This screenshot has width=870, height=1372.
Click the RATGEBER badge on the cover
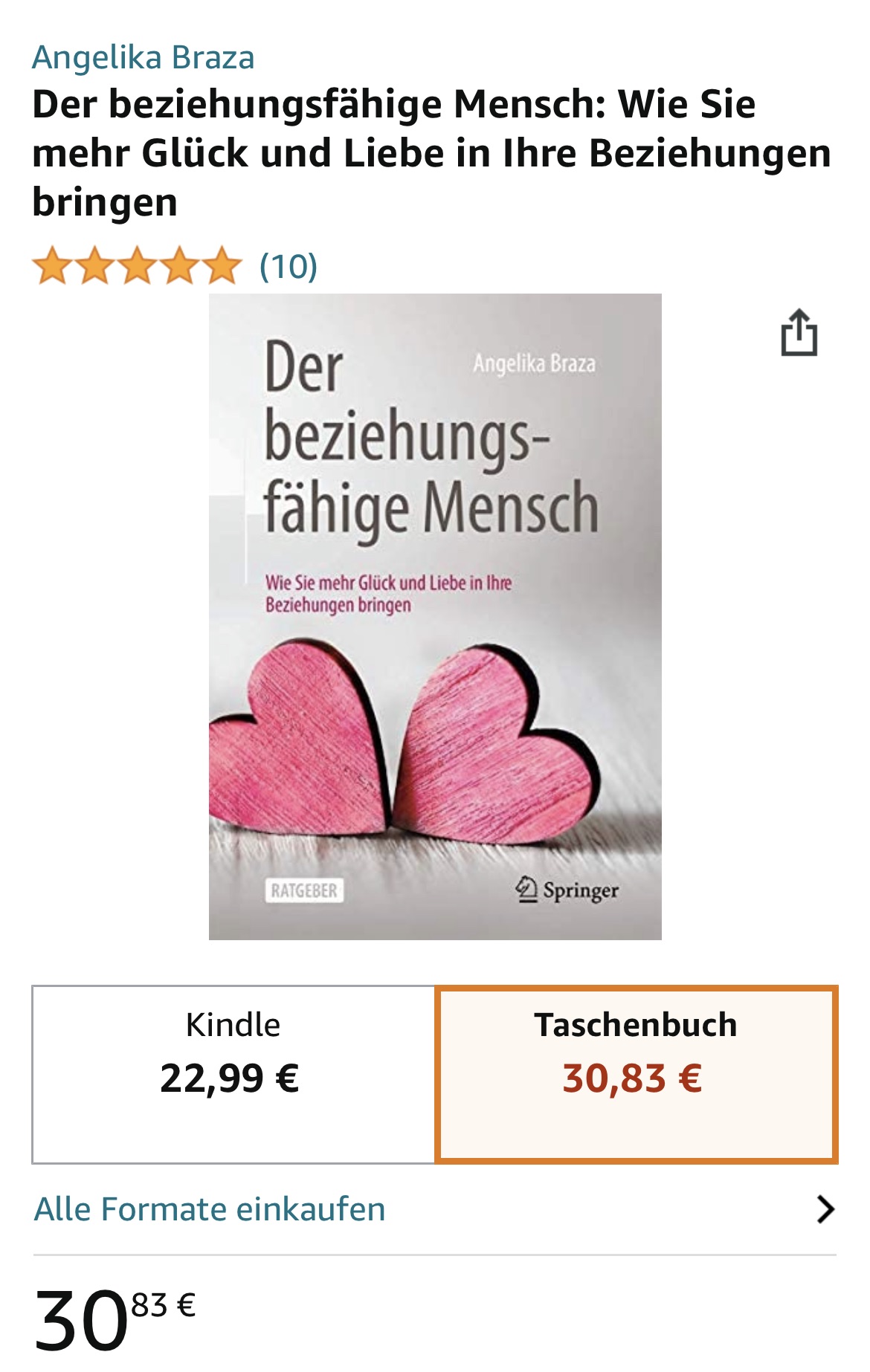(304, 890)
